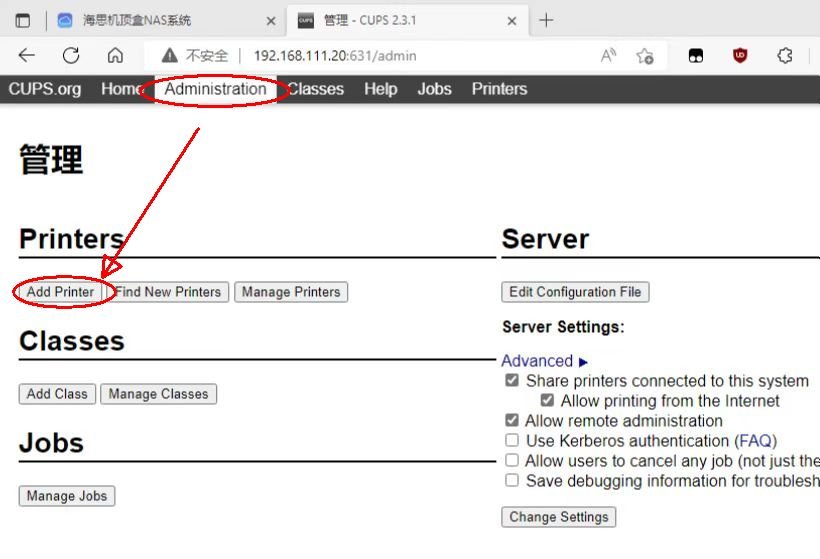820x559 pixels.
Task: Go to the browser home page icon
Action: click(x=115, y=56)
